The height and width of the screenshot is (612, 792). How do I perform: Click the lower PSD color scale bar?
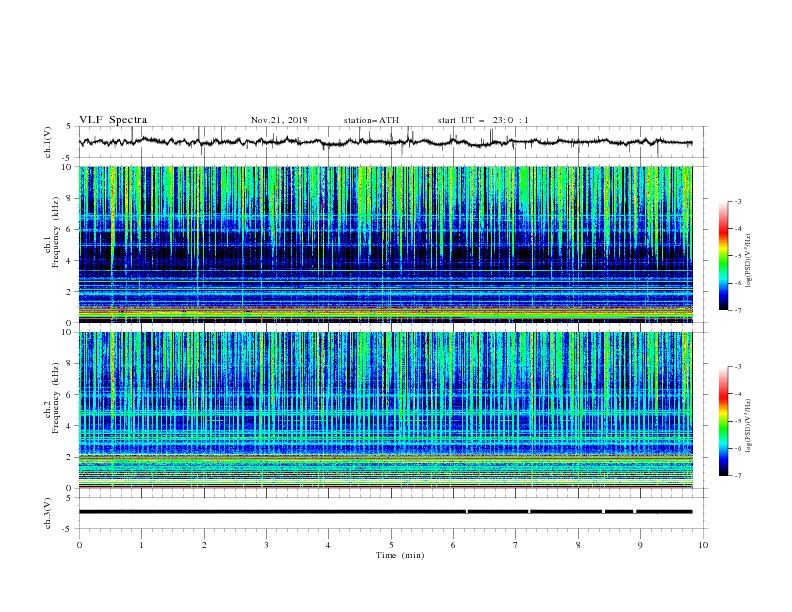pyautogui.click(x=723, y=421)
